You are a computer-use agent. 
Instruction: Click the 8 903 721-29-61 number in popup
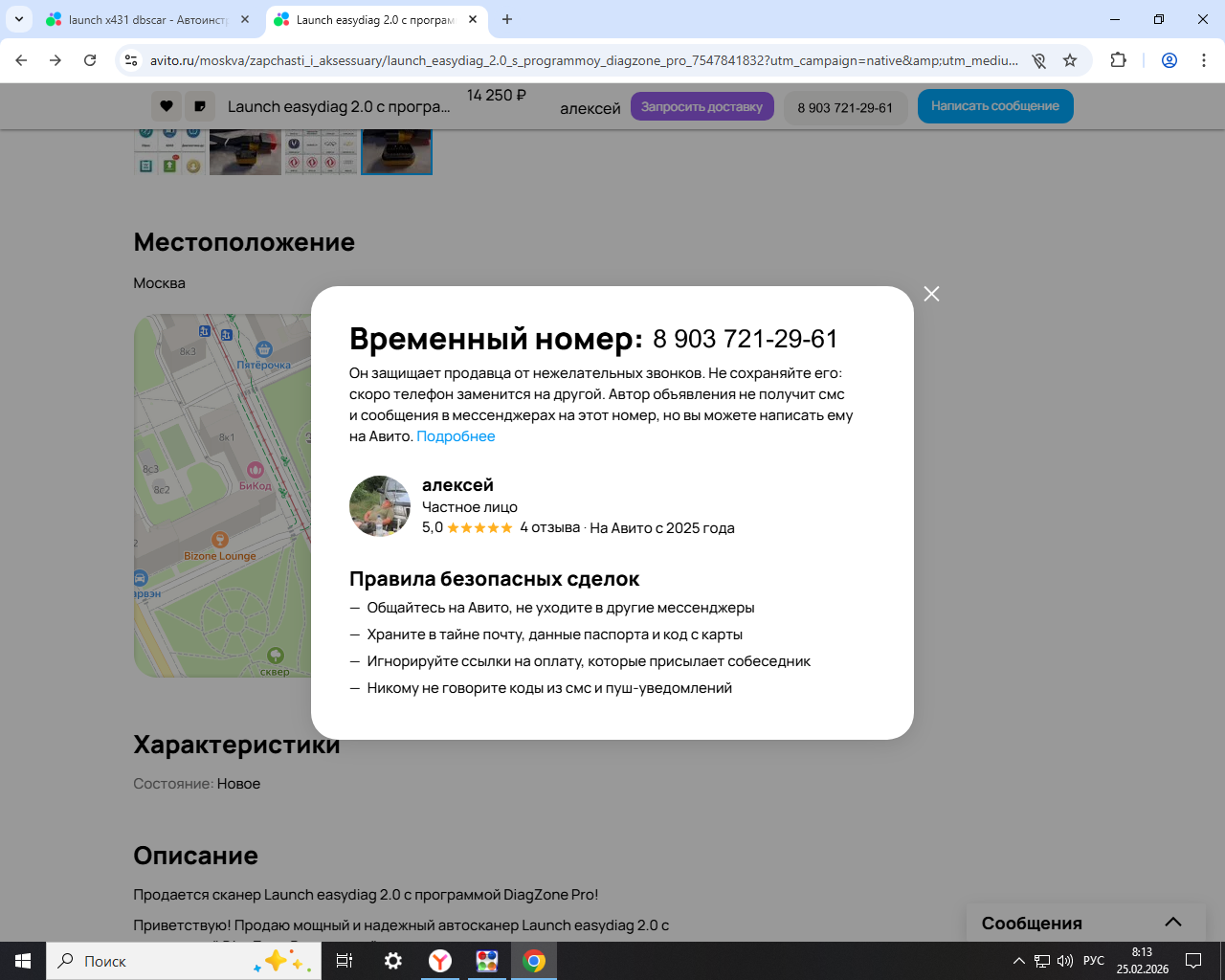746,339
